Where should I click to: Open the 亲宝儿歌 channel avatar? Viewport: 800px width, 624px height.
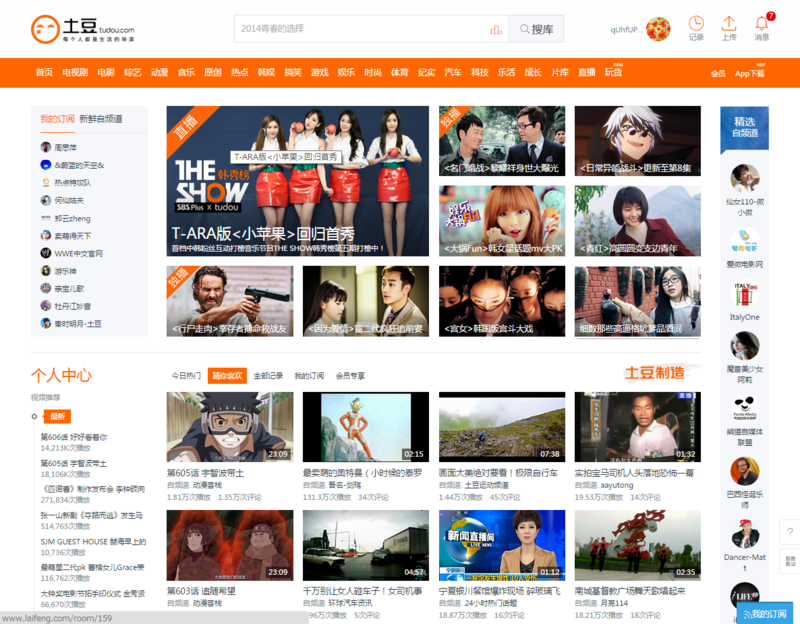[x=45, y=288]
